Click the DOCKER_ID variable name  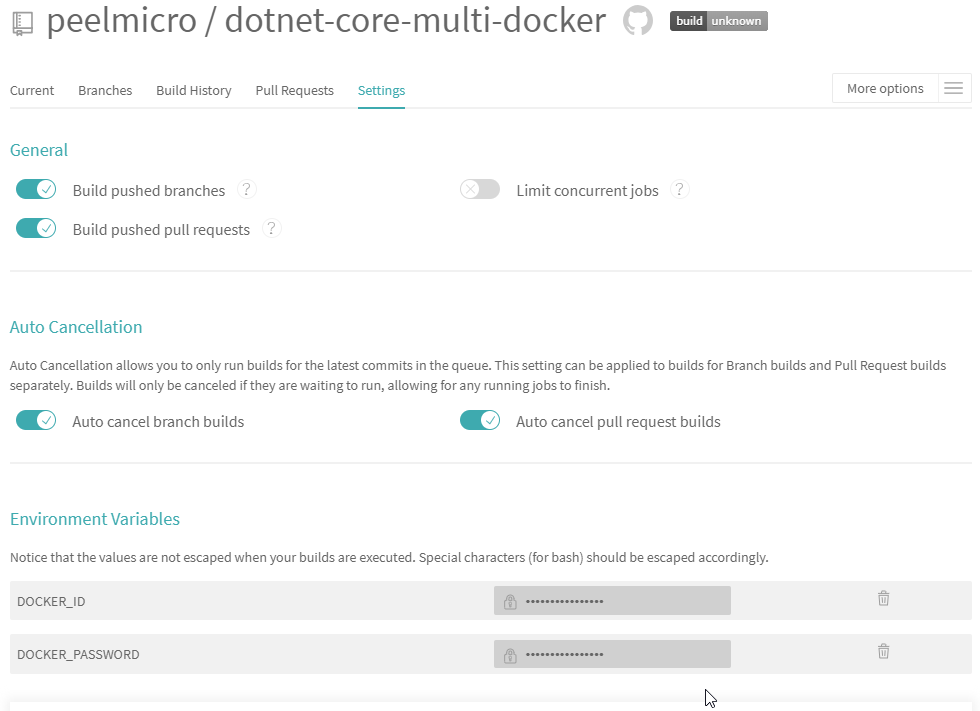(51, 602)
